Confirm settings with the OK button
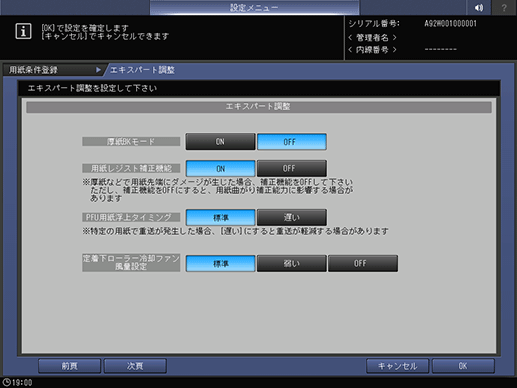Image resolution: width=517 pixels, height=388 pixels. tap(463, 366)
